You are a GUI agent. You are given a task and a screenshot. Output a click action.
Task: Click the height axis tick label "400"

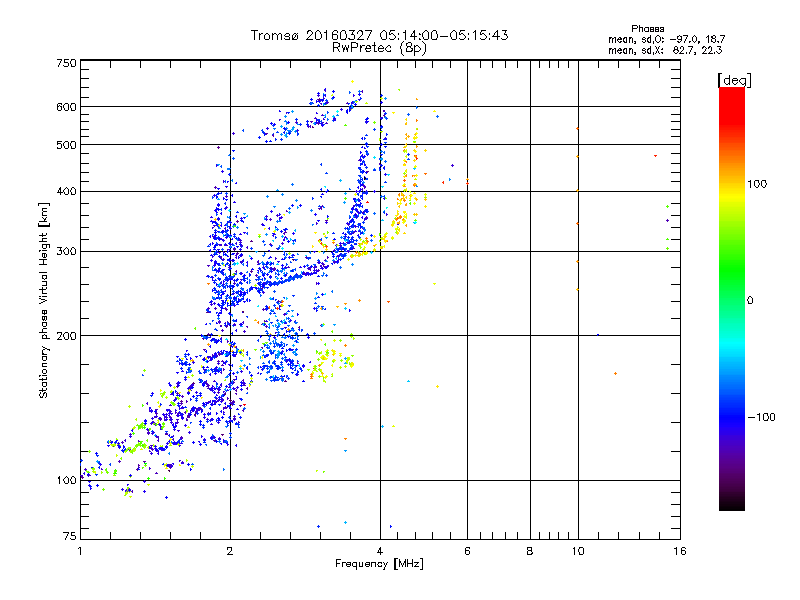tap(66, 192)
